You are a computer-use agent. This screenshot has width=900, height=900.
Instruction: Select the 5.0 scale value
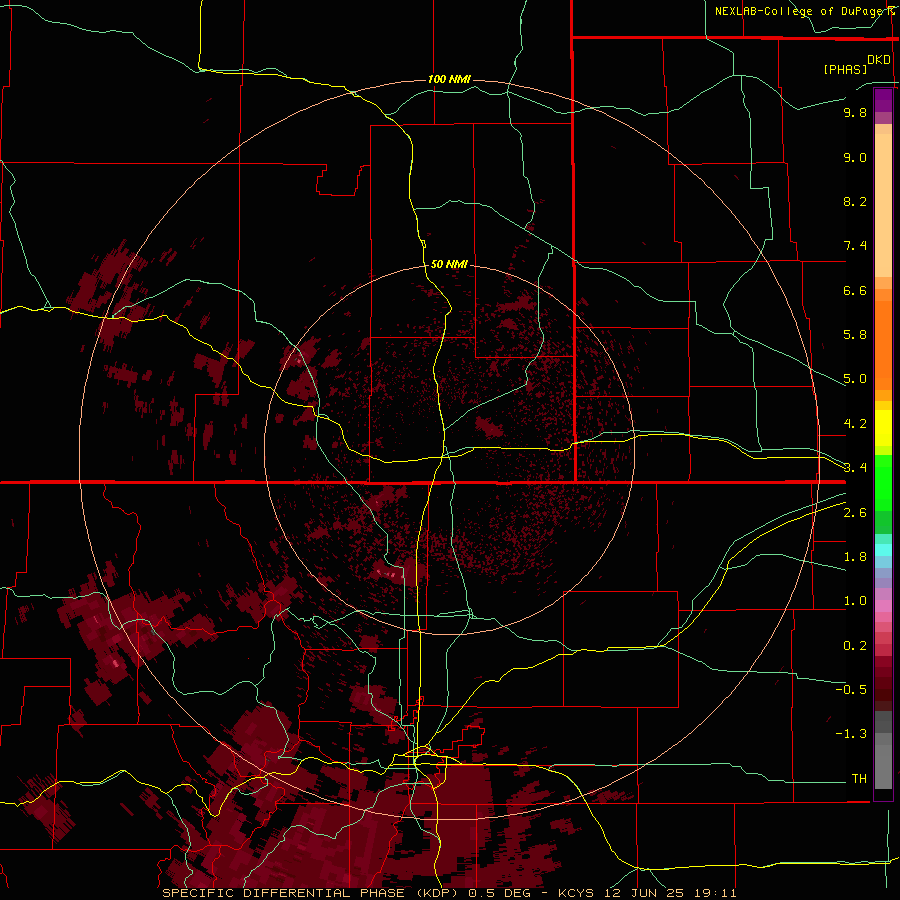(x=855, y=379)
